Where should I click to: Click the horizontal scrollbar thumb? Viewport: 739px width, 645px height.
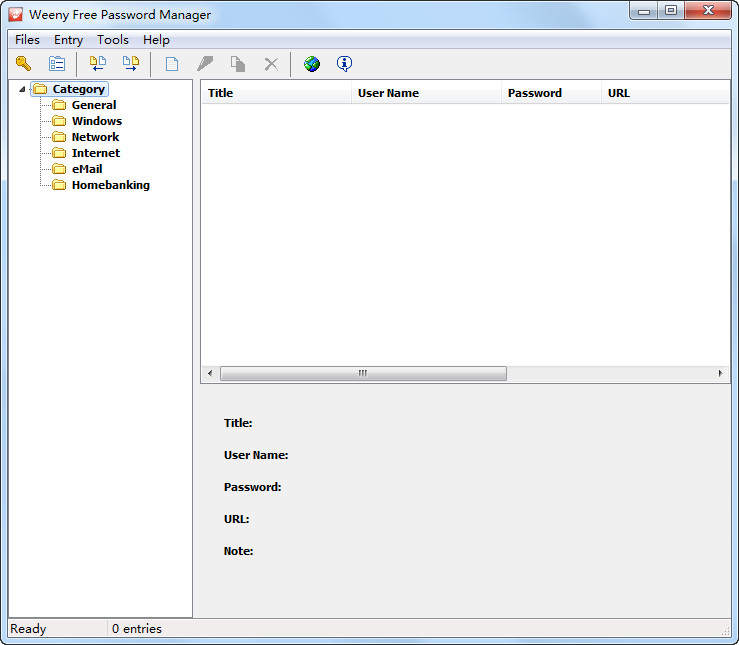363,374
